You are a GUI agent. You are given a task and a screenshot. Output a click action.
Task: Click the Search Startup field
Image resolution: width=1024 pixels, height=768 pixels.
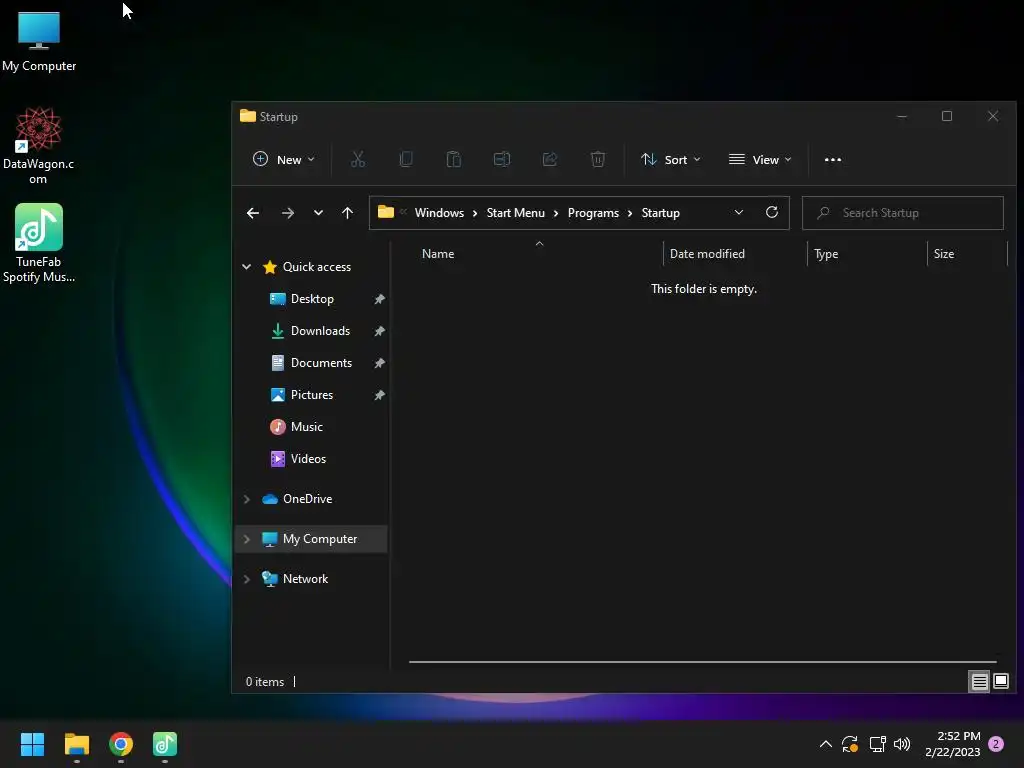[903, 213]
